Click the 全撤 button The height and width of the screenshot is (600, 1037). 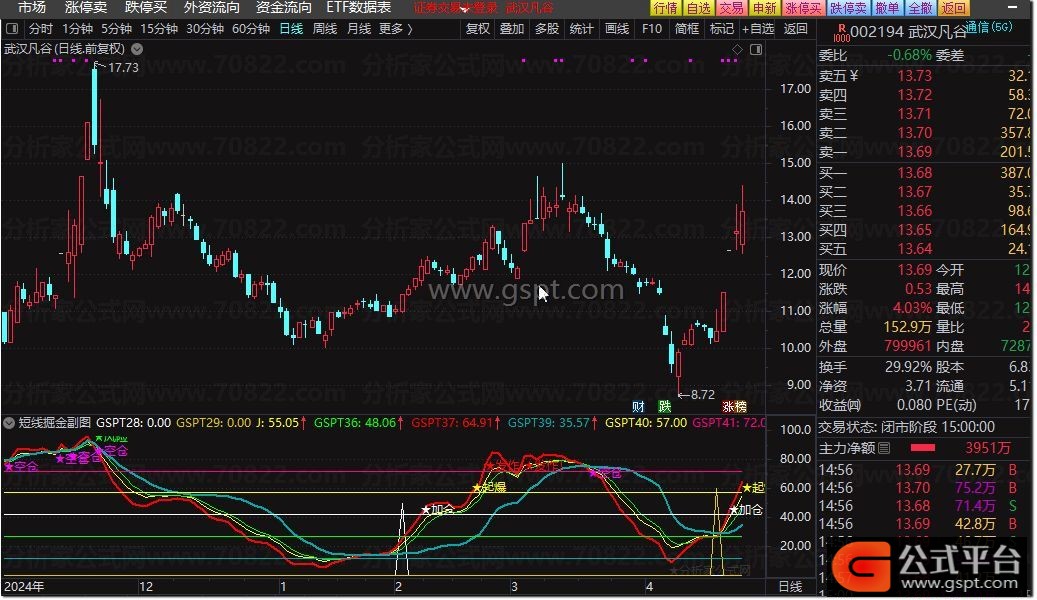(920, 8)
